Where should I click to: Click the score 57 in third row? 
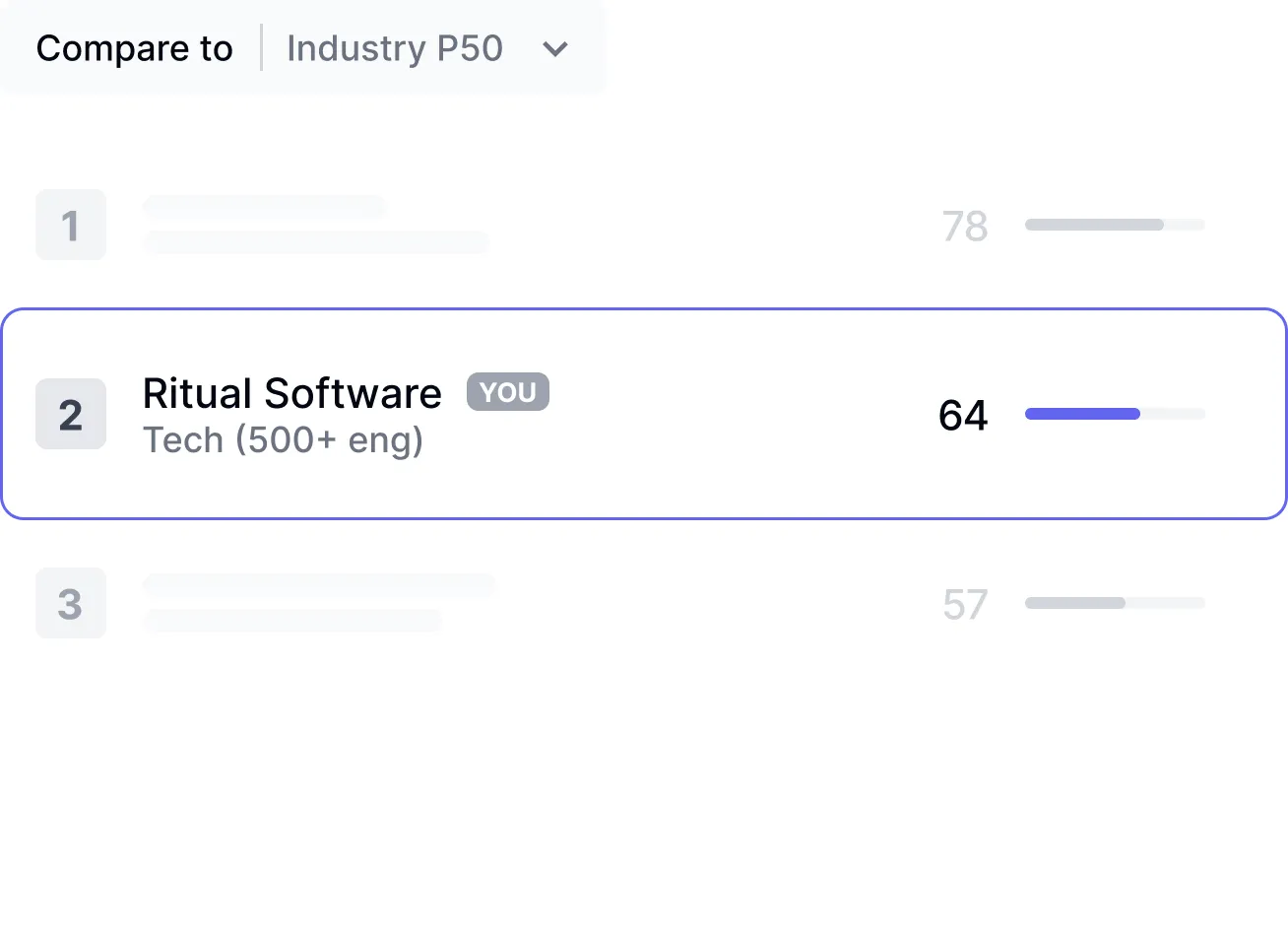coord(964,604)
